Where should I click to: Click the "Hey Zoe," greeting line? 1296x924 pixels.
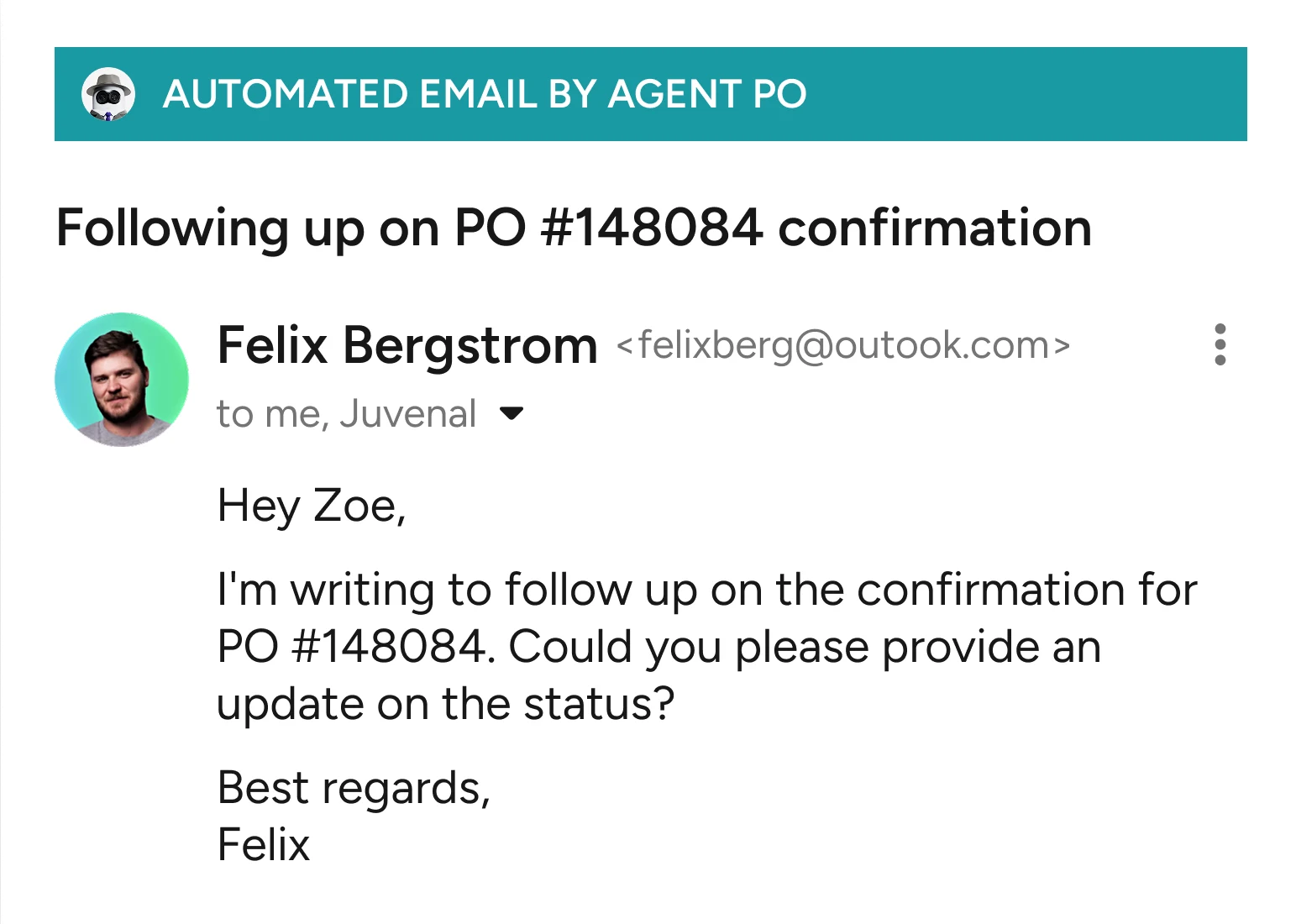(x=312, y=506)
